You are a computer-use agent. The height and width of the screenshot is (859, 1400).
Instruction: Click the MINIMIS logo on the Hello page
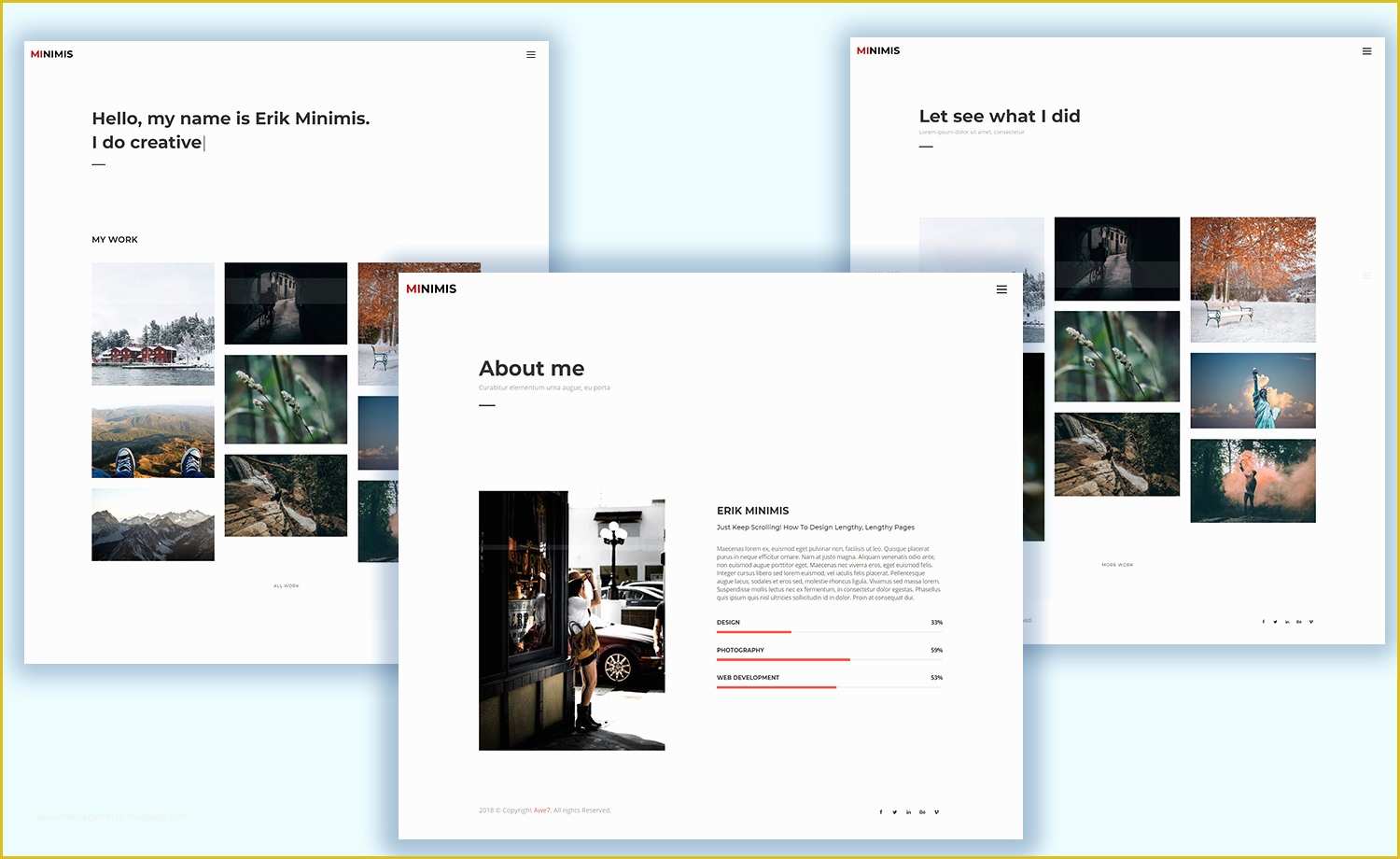coord(51,53)
